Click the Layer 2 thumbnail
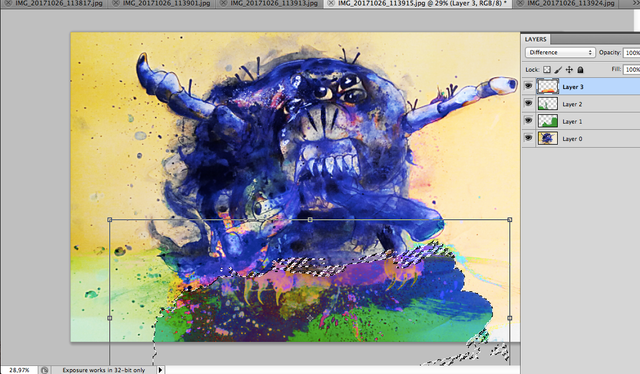 (547, 104)
